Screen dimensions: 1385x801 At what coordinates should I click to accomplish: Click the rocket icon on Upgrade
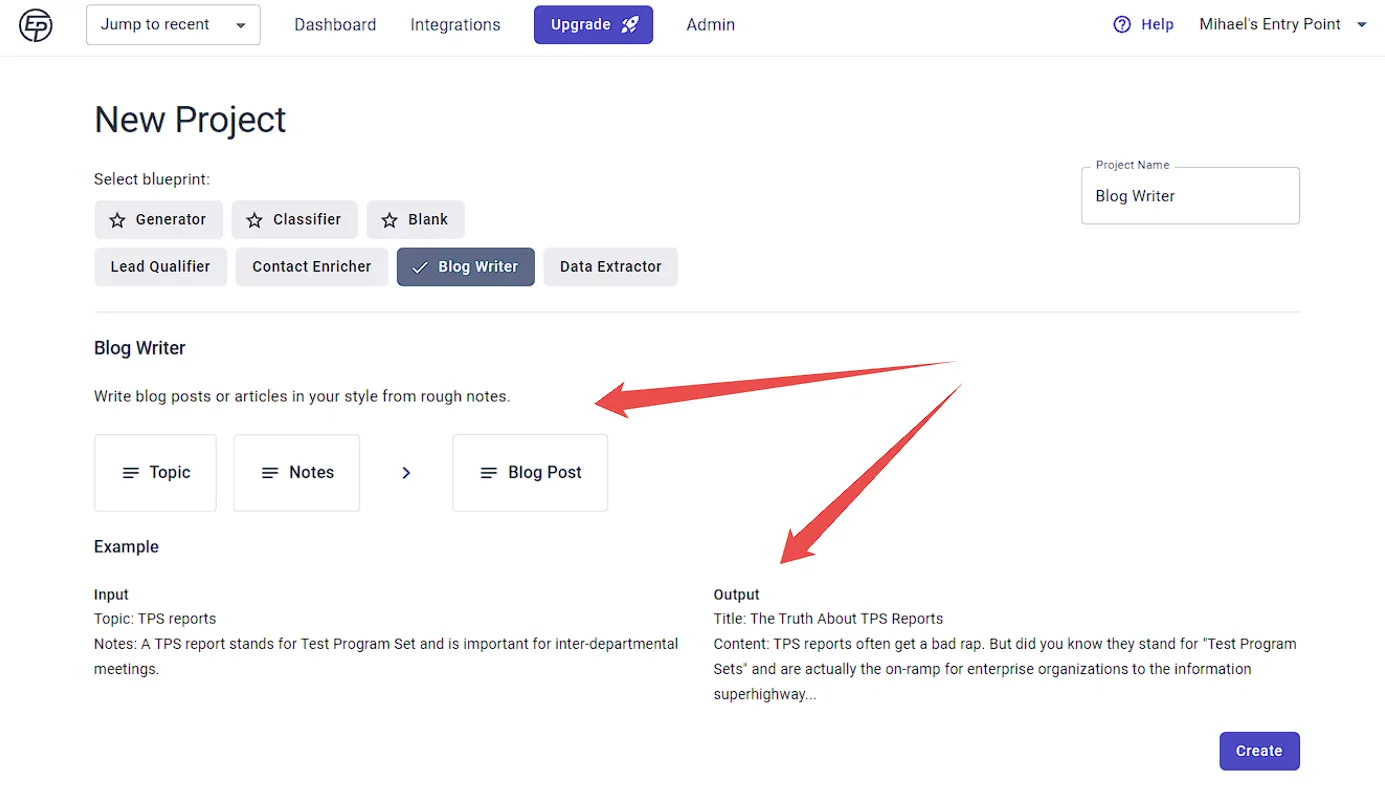(x=630, y=25)
